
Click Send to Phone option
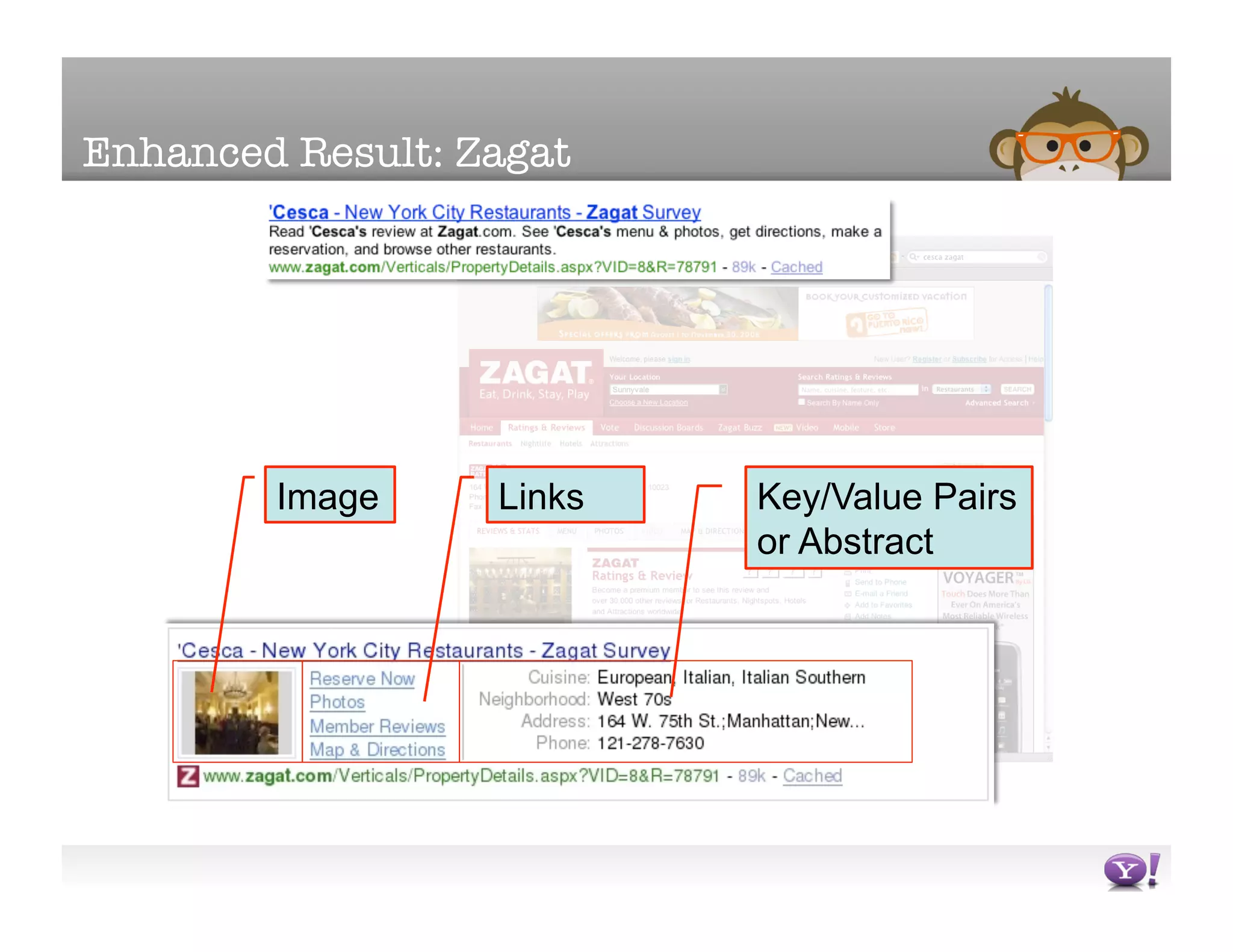click(880, 582)
